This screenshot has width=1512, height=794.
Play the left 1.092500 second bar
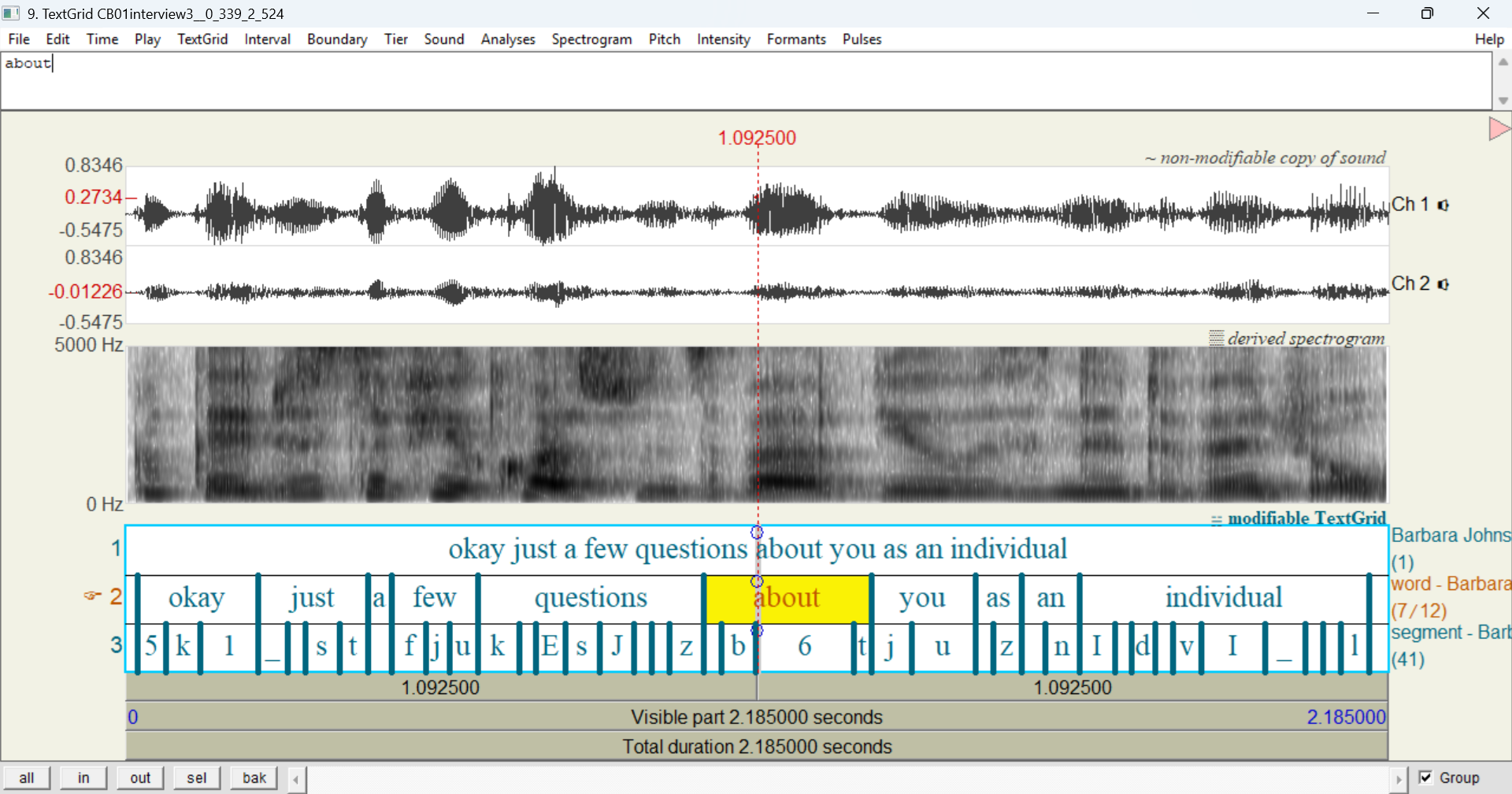coord(441,688)
